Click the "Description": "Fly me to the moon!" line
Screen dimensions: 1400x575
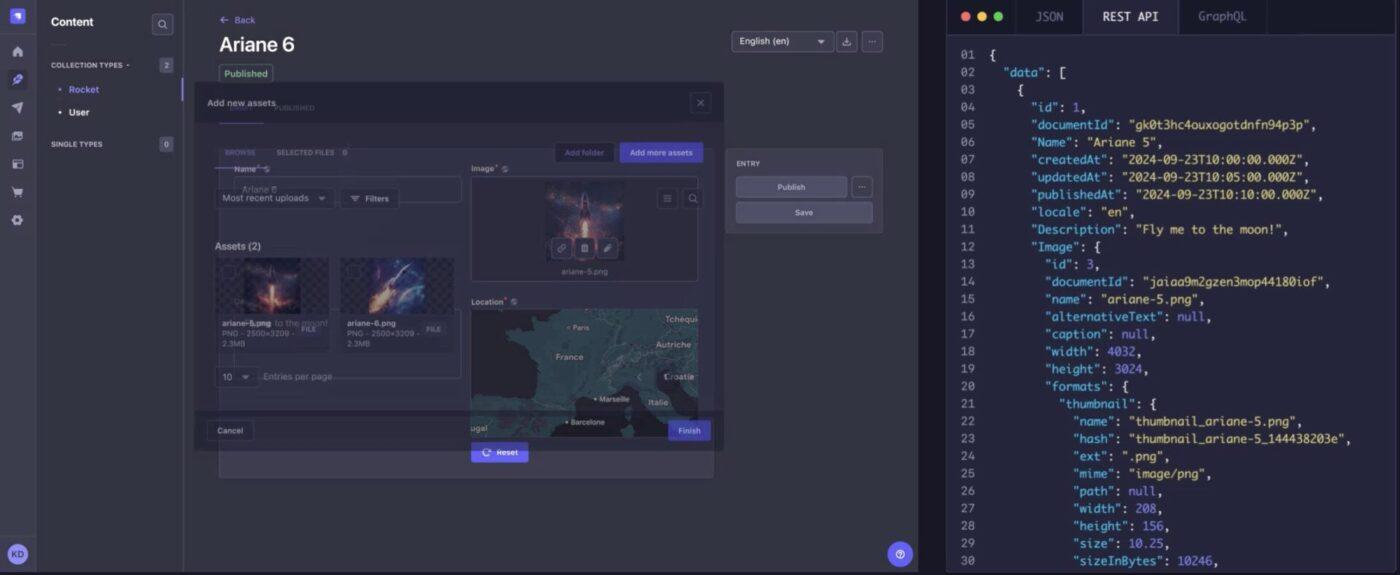point(1160,229)
